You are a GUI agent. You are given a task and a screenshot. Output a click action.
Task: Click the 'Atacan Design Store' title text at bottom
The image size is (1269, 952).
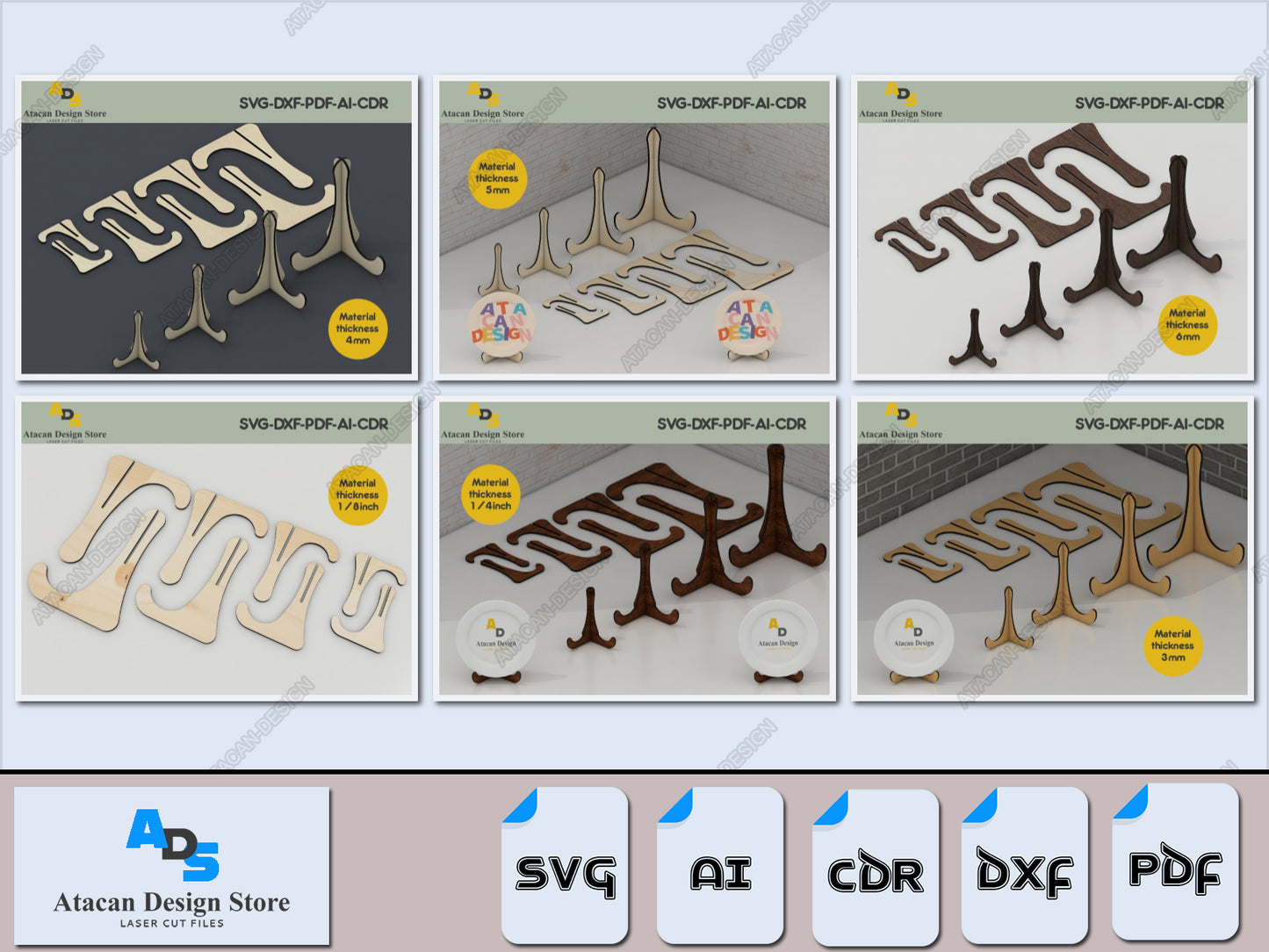tap(172, 902)
